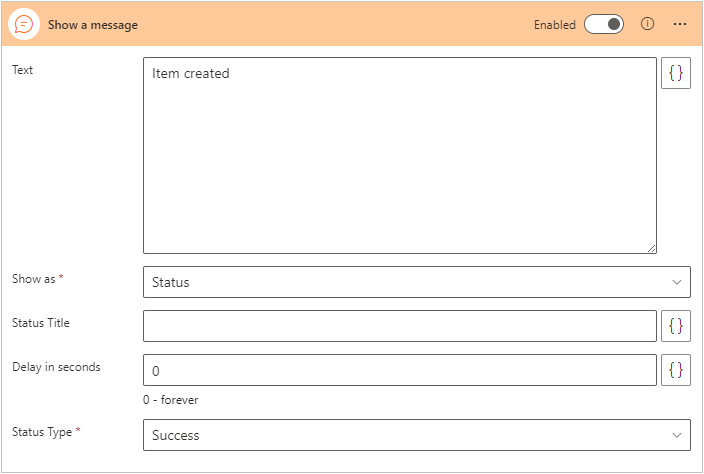
Task: Open expression editor for Status Title
Action: click(676, 326)
